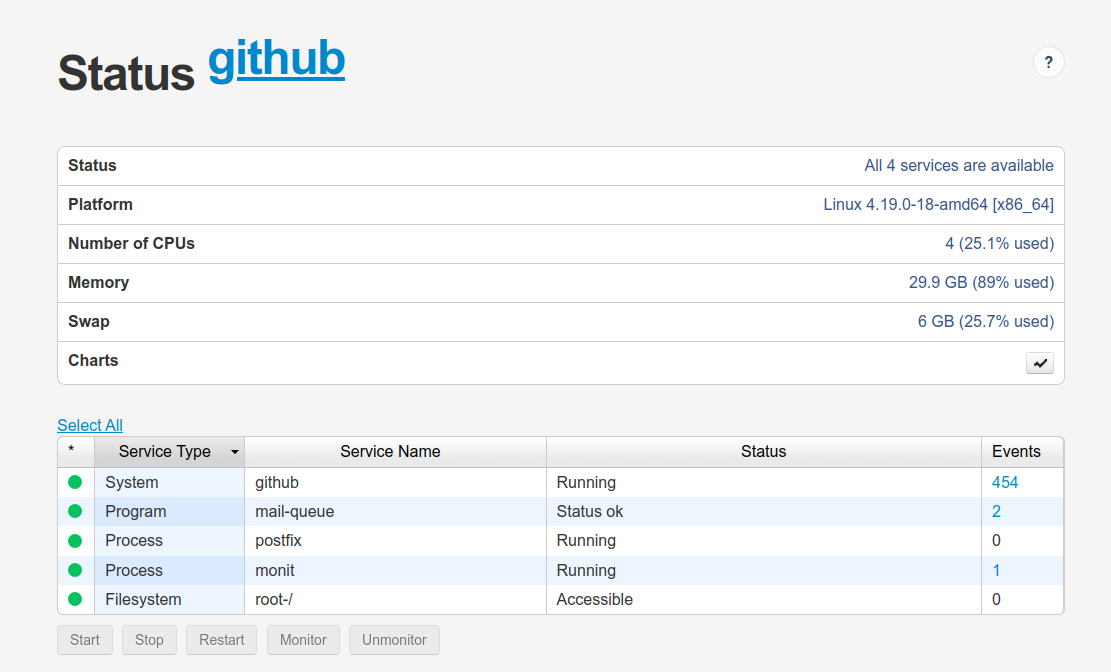Select the green status dot for root-/
Image resolution: width=1111 pixels, height=672 pixels.
pyautogui.click(x=75, y=599)
